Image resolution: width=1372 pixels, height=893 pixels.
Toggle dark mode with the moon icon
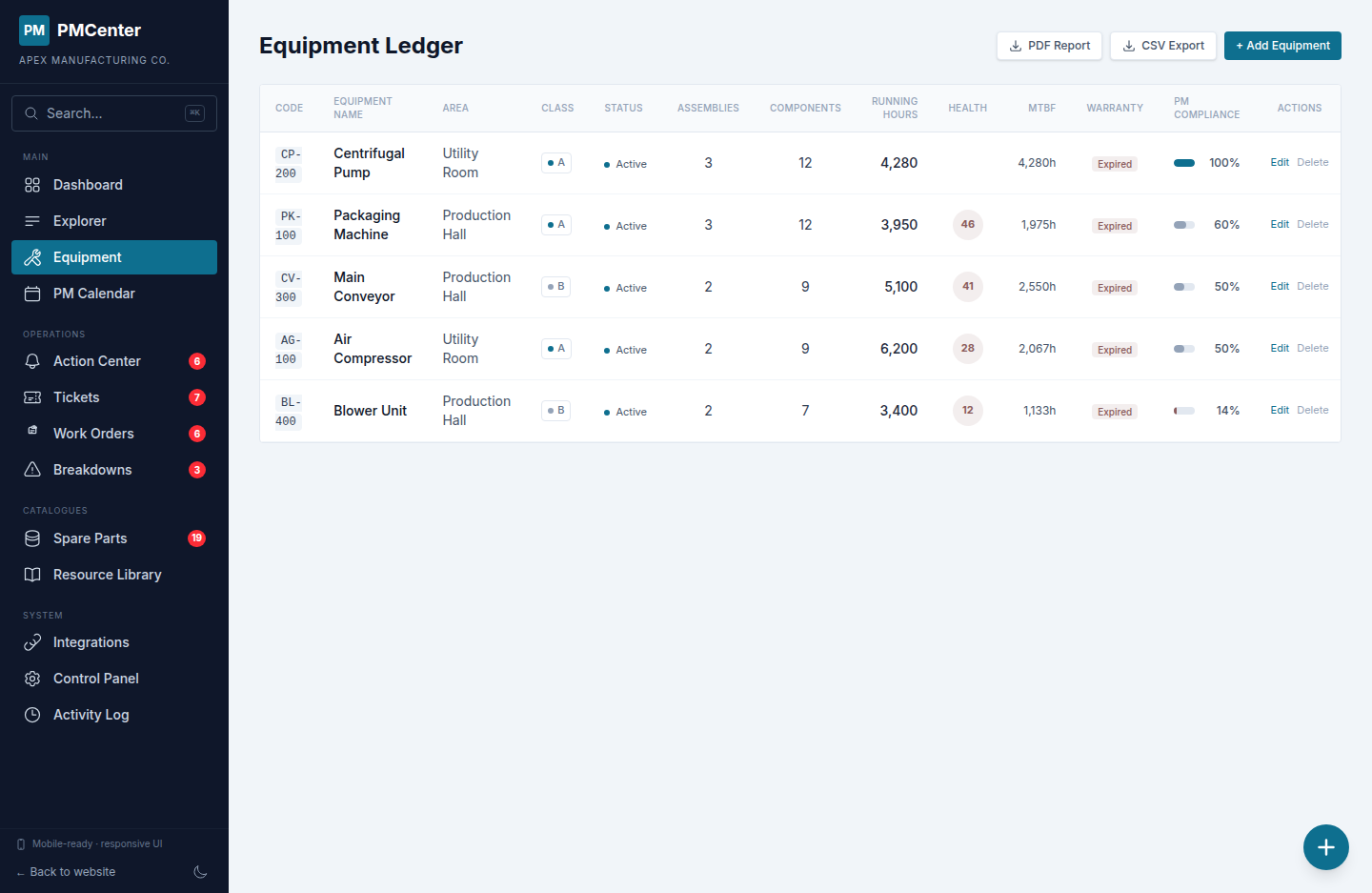[x=200, y=871]
